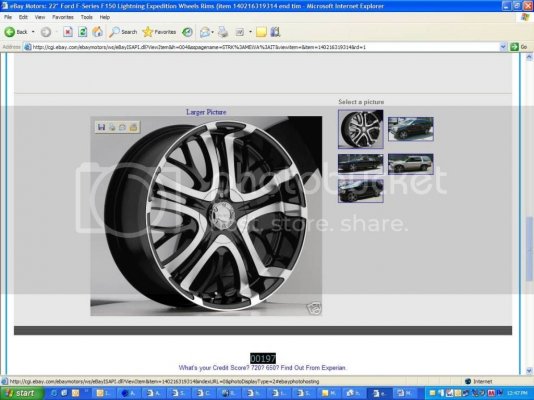Screen dimensions: 534x400
Task: Click the active eBay taskbar button
Action: tap(379, 393)
